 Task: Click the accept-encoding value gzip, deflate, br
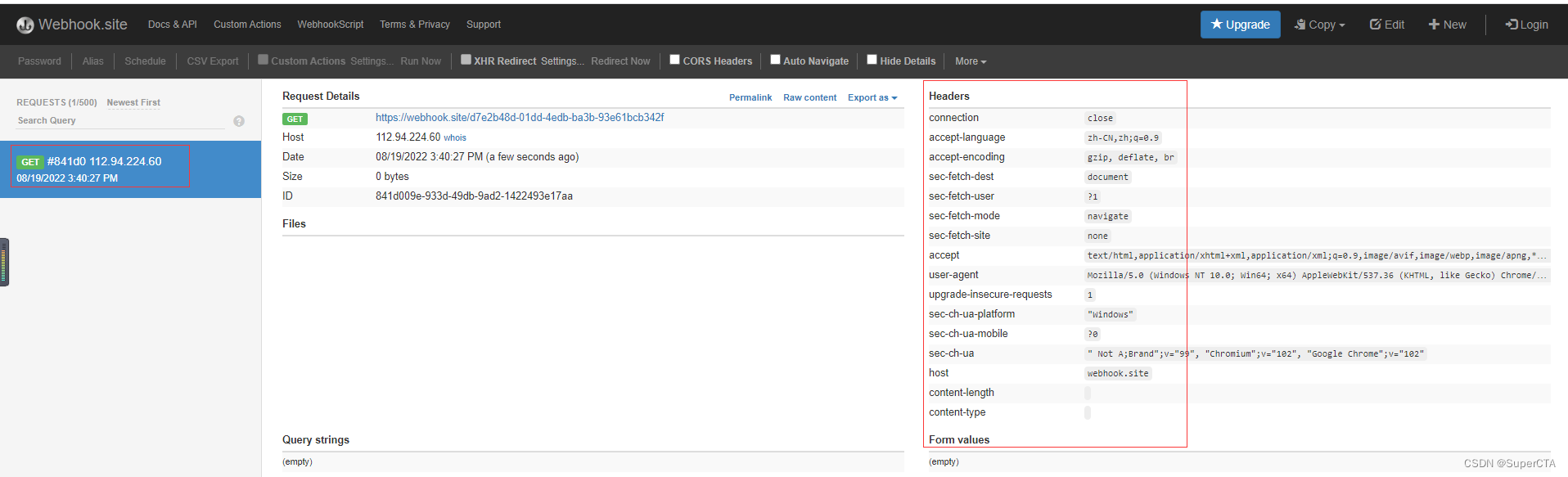click(x=1130, y=158)
